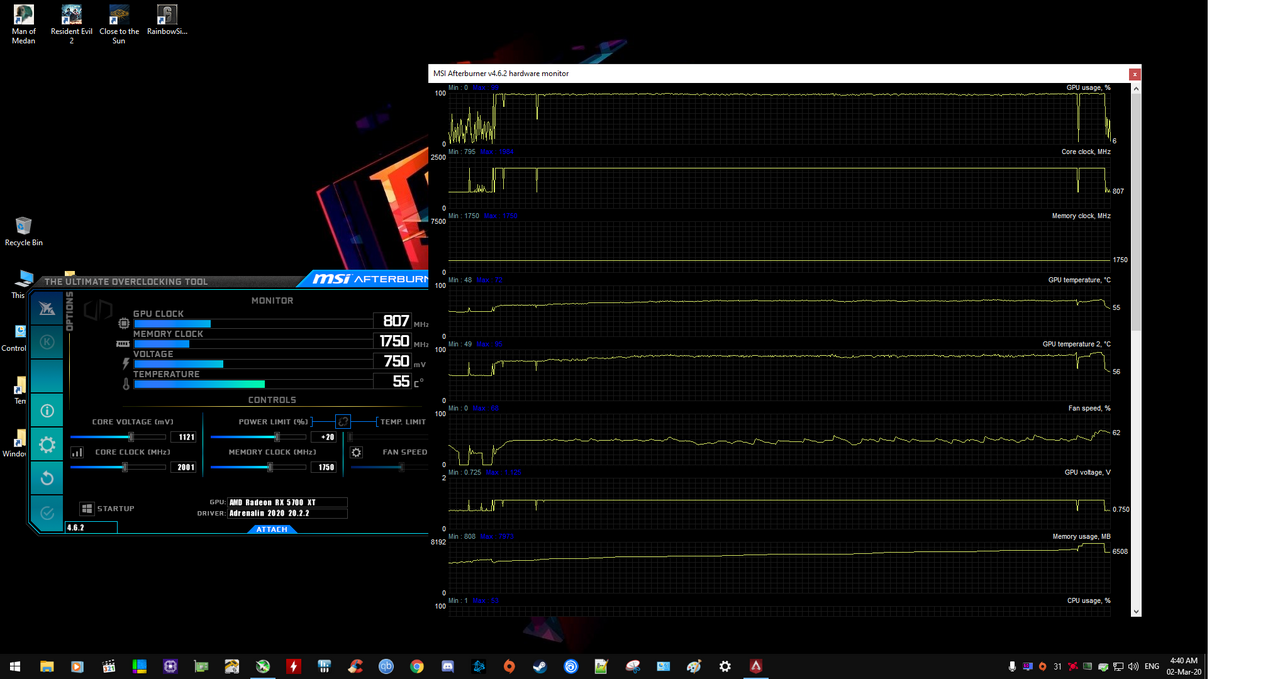The height and width of the screenshot is (679, 1280).
Task: Click the Power Limit slider handle
Action: point(277,437)
